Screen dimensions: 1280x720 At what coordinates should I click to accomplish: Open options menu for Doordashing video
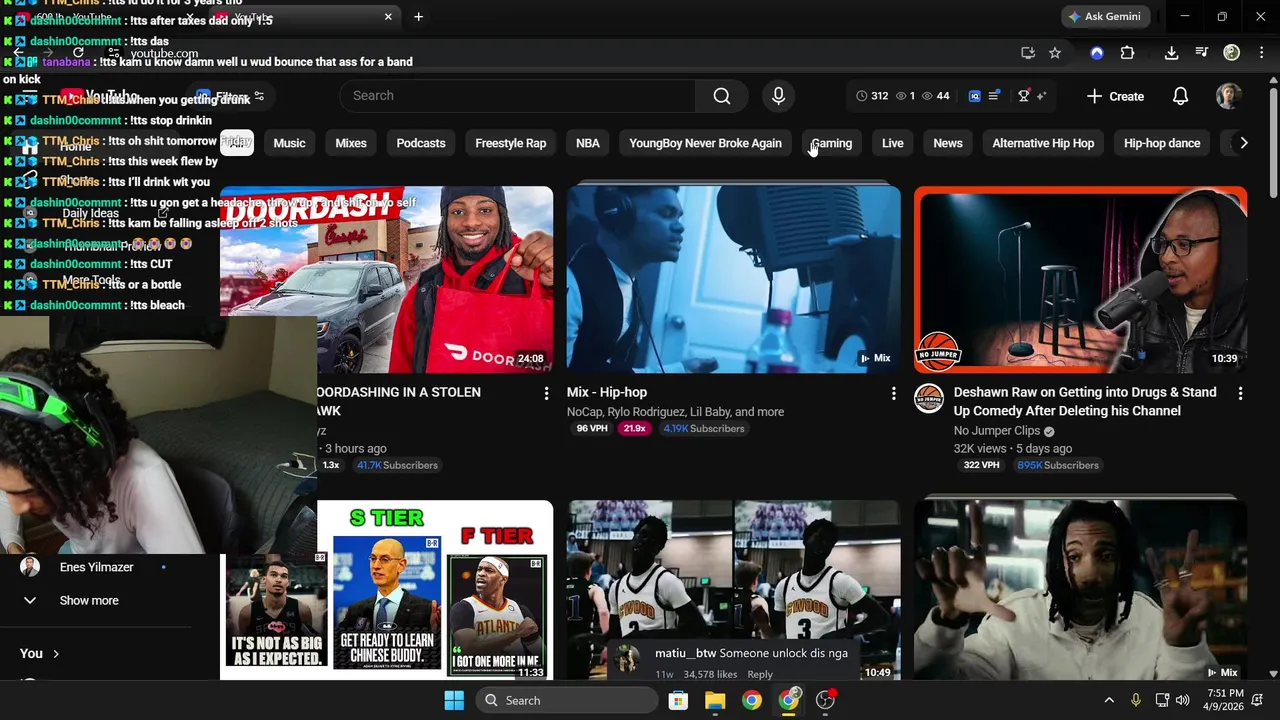[x=546, y=394]
